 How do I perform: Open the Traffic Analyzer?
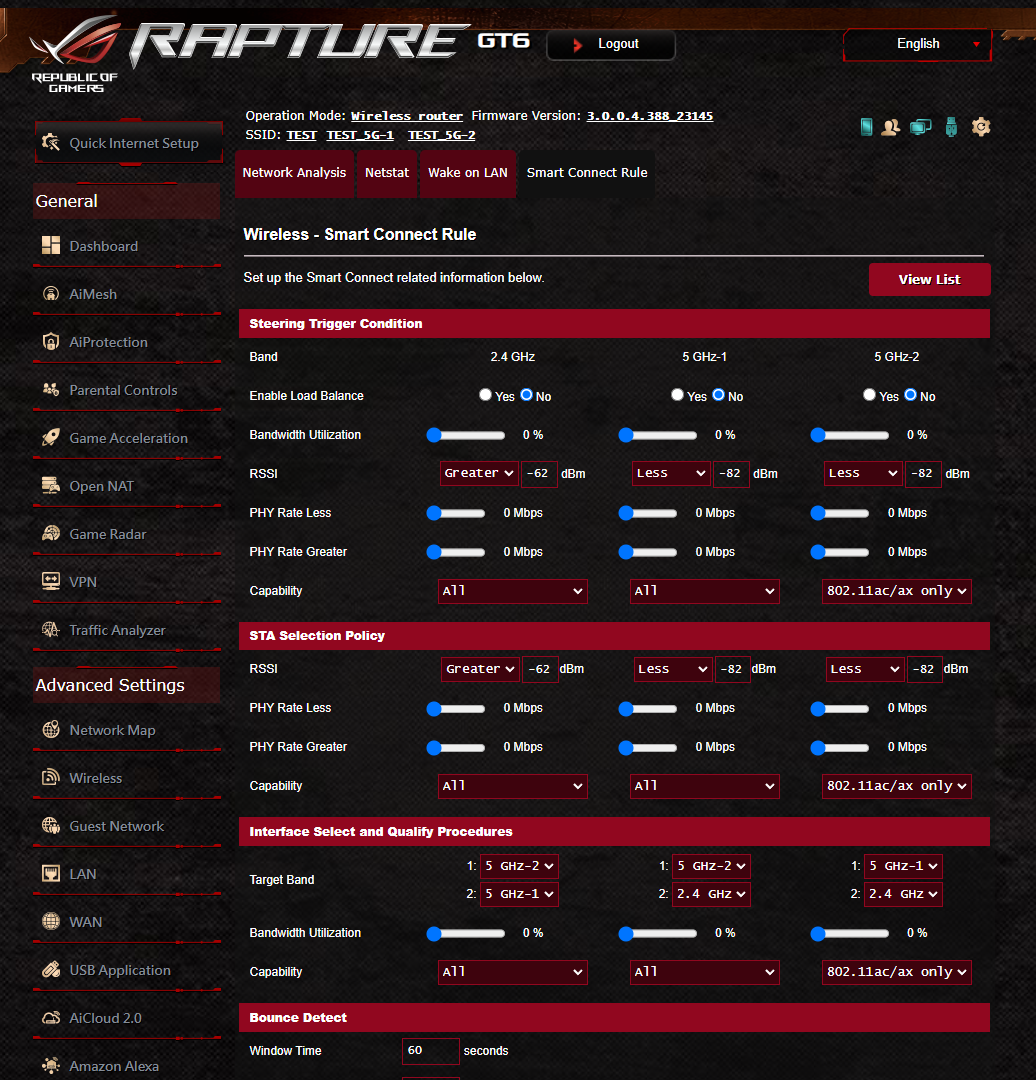[120, 630]
